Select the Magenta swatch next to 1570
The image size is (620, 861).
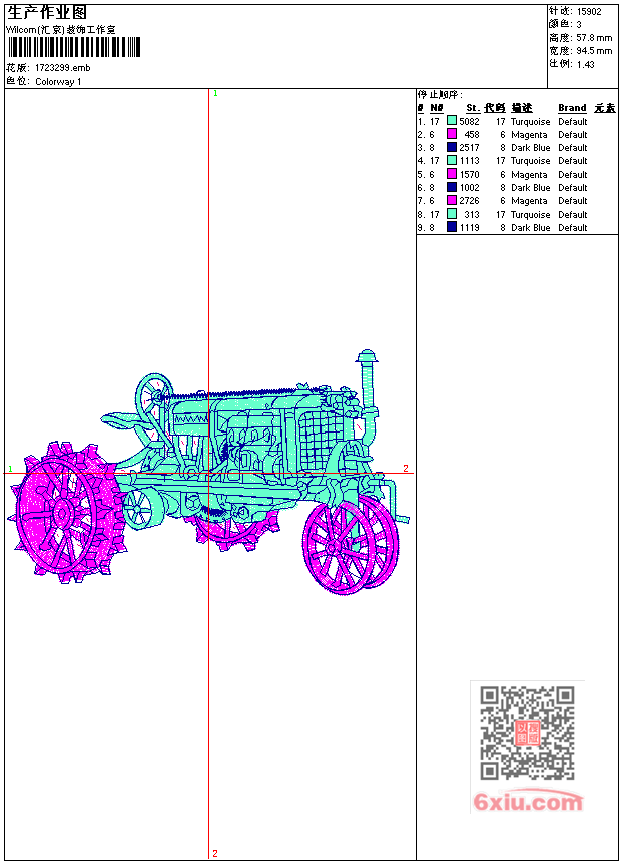(x=452, y=174)
